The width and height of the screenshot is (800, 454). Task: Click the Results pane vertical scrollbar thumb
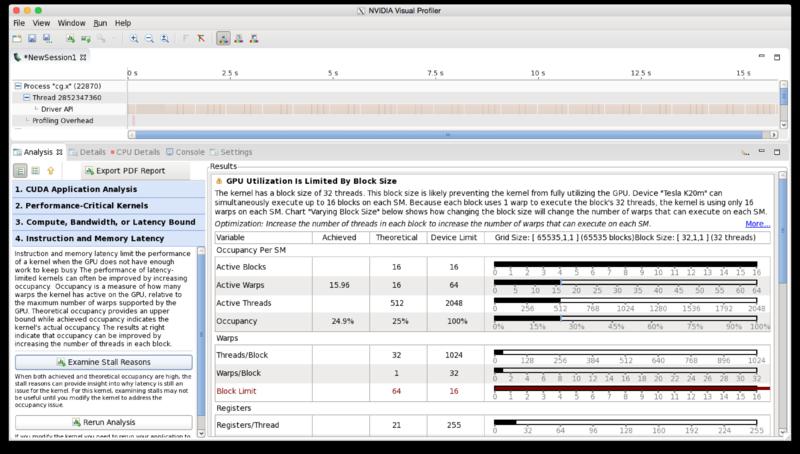point(783,231)
